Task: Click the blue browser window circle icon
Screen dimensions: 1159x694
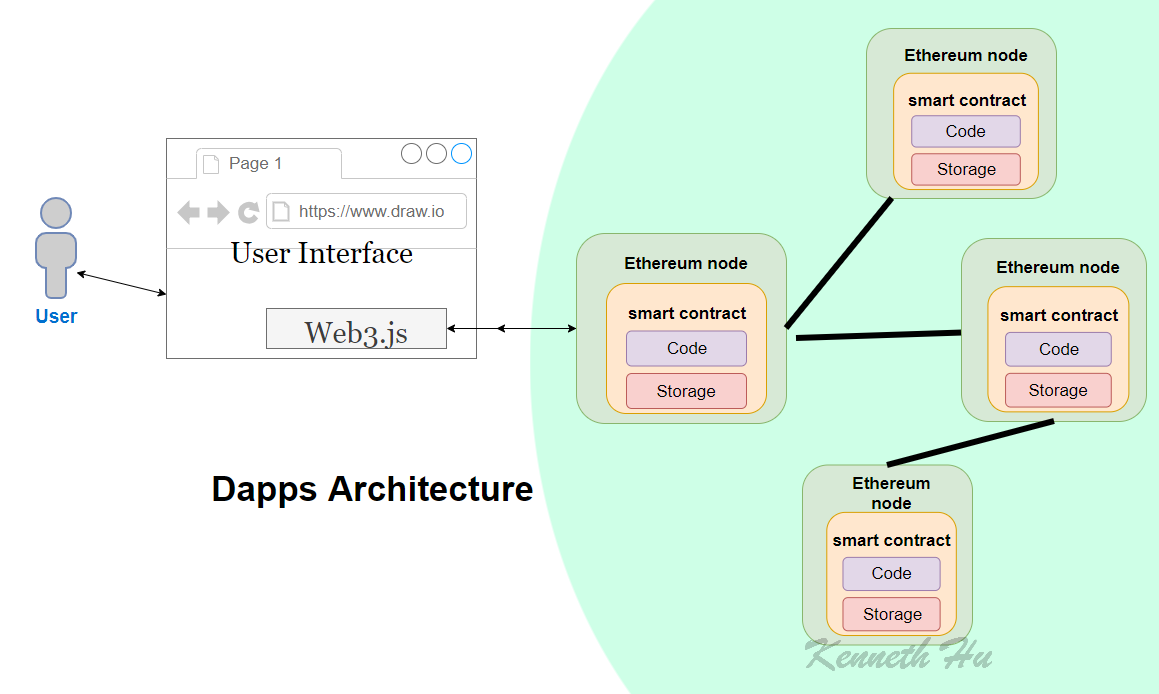Action: (460, 153)
